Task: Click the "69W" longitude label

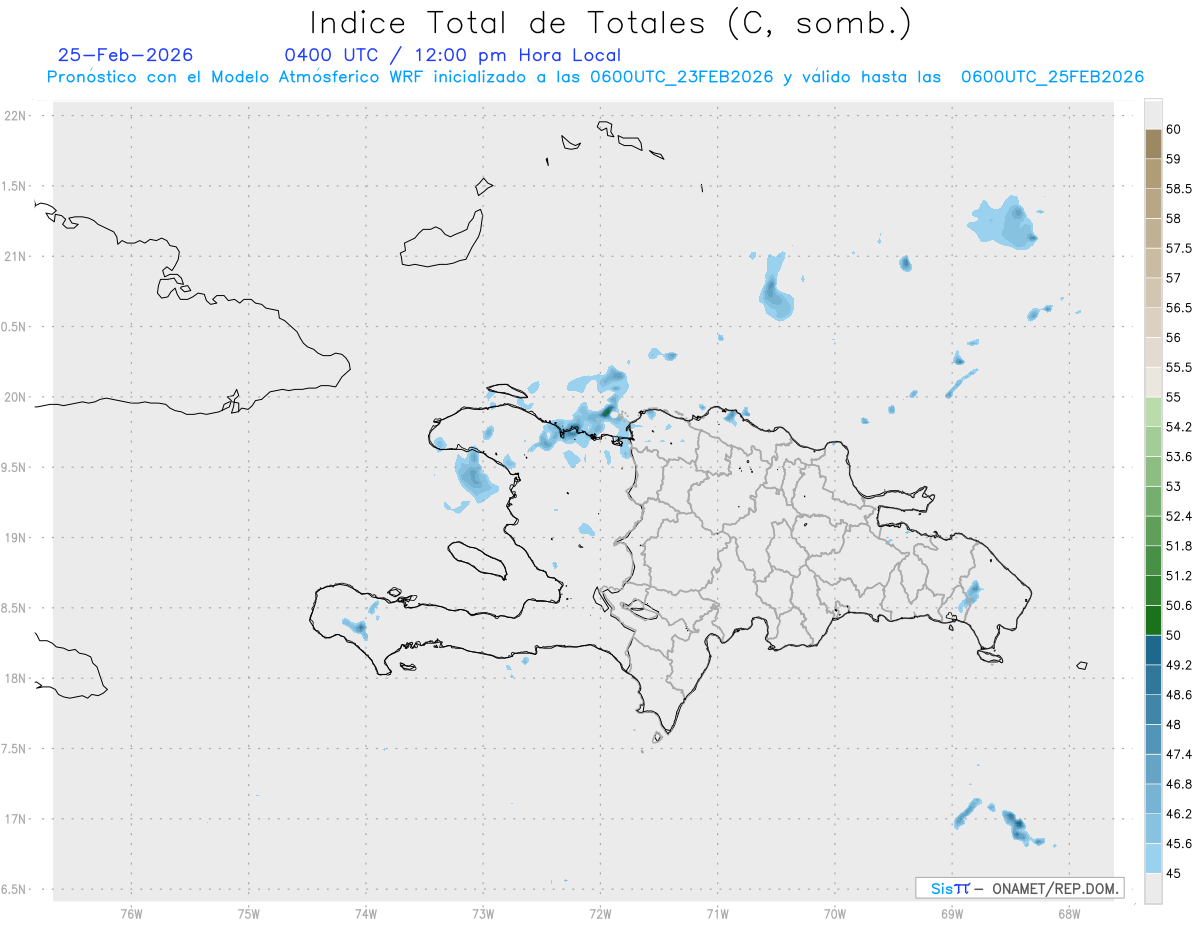Action: (x=952, y=913)
